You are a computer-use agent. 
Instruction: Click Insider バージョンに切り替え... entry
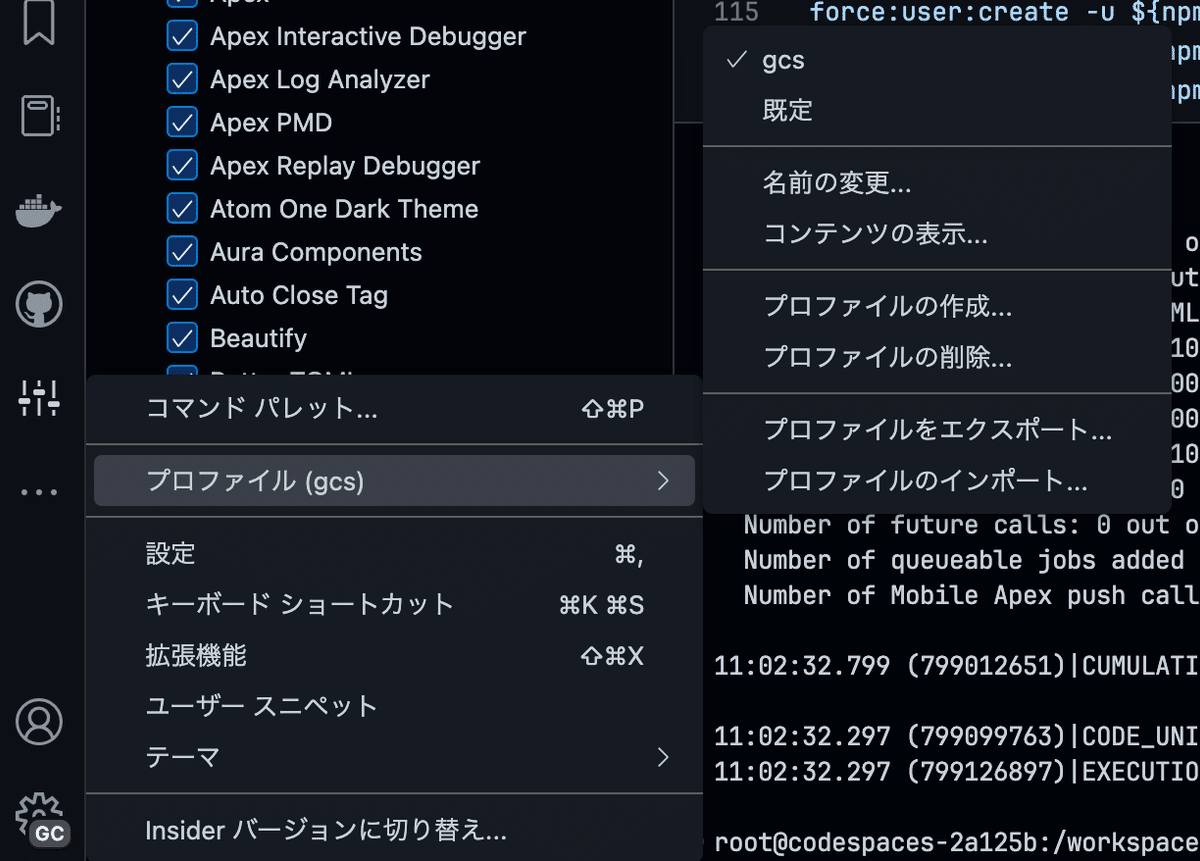tap(394, 830)
